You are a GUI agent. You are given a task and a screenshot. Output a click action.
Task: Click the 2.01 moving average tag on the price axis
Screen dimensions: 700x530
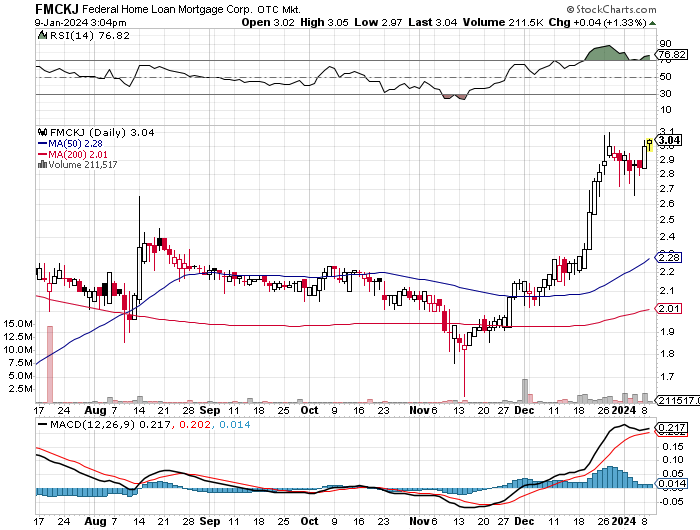click(x=669, y=309)
